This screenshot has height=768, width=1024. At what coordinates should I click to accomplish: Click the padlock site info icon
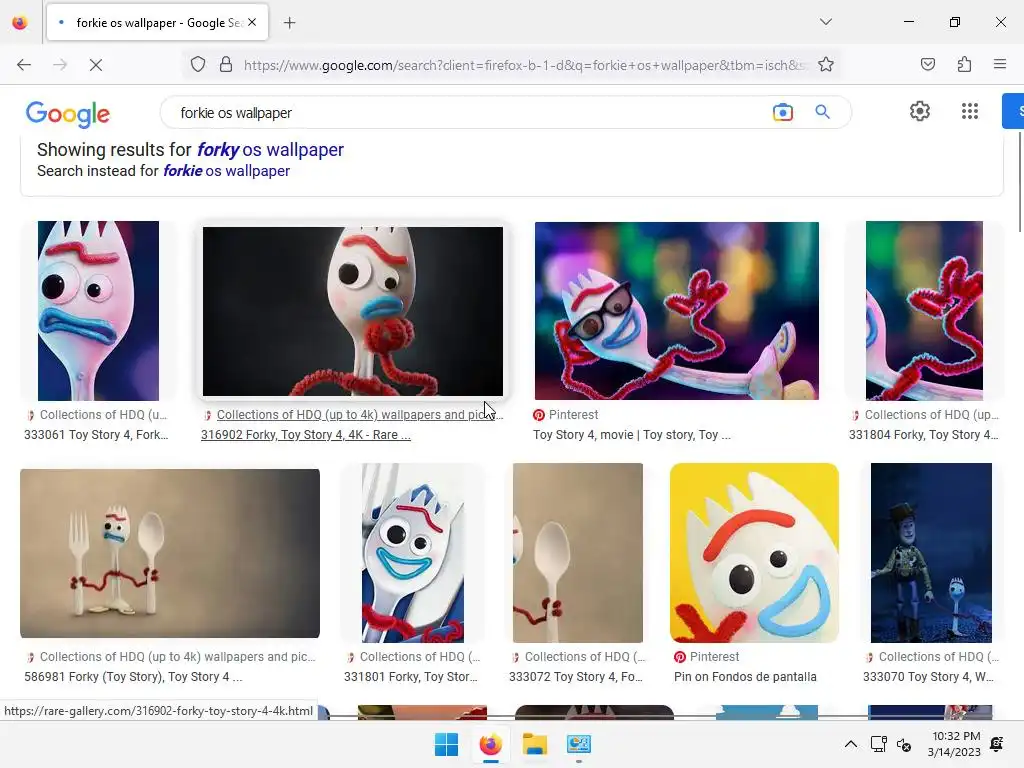click(226, 65)
